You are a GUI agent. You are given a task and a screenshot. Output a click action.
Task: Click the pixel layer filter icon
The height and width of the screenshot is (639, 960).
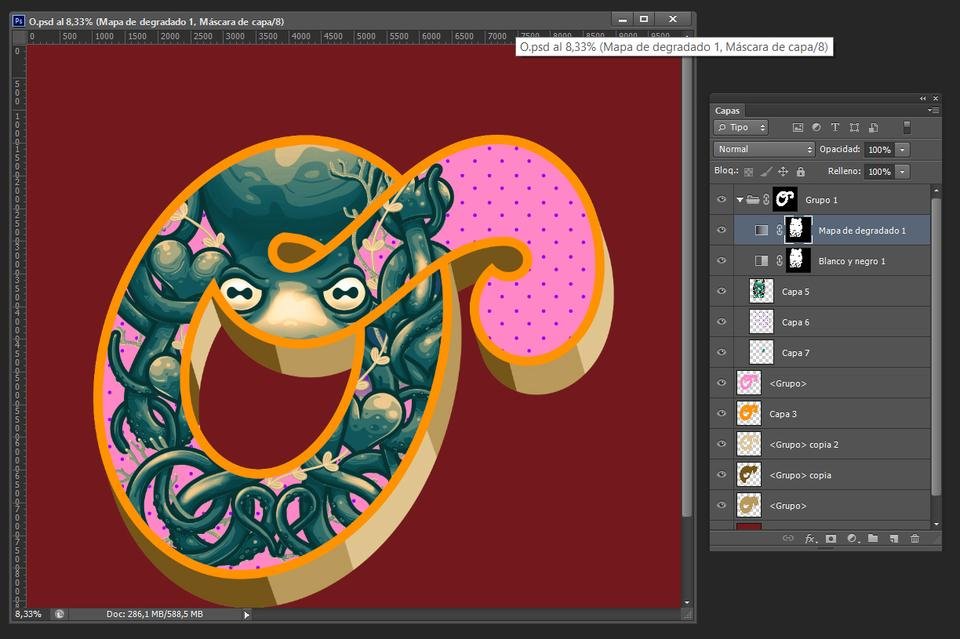pos(797,127)
